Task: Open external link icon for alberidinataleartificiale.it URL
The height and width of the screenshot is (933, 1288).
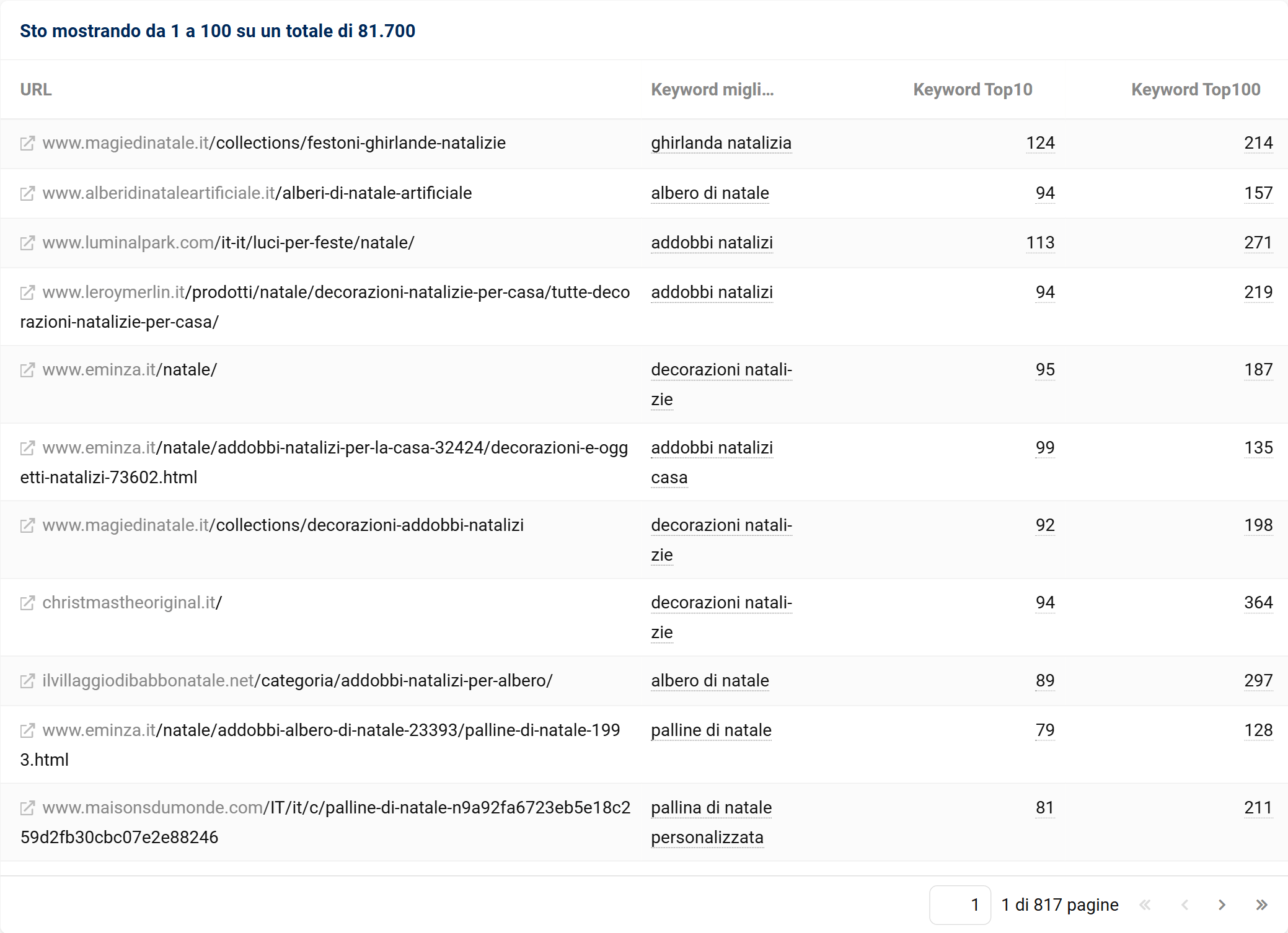Action: [x=27, y=194]
